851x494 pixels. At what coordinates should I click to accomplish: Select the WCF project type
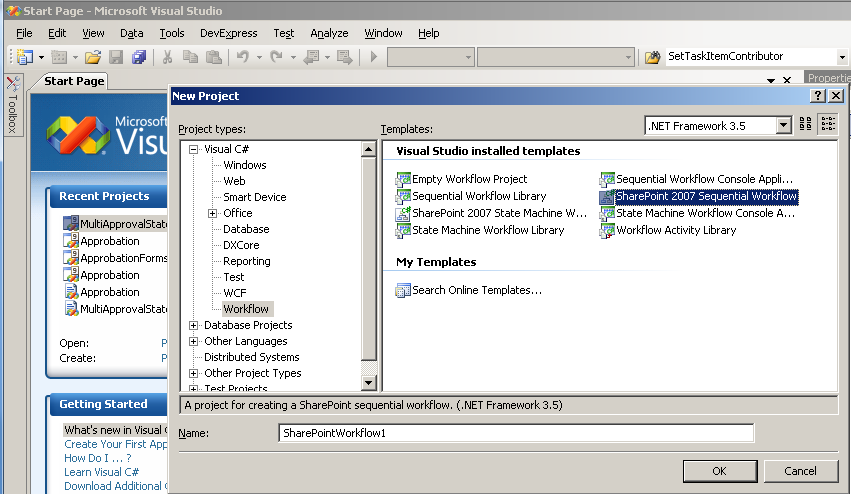(x=235, y=293)
